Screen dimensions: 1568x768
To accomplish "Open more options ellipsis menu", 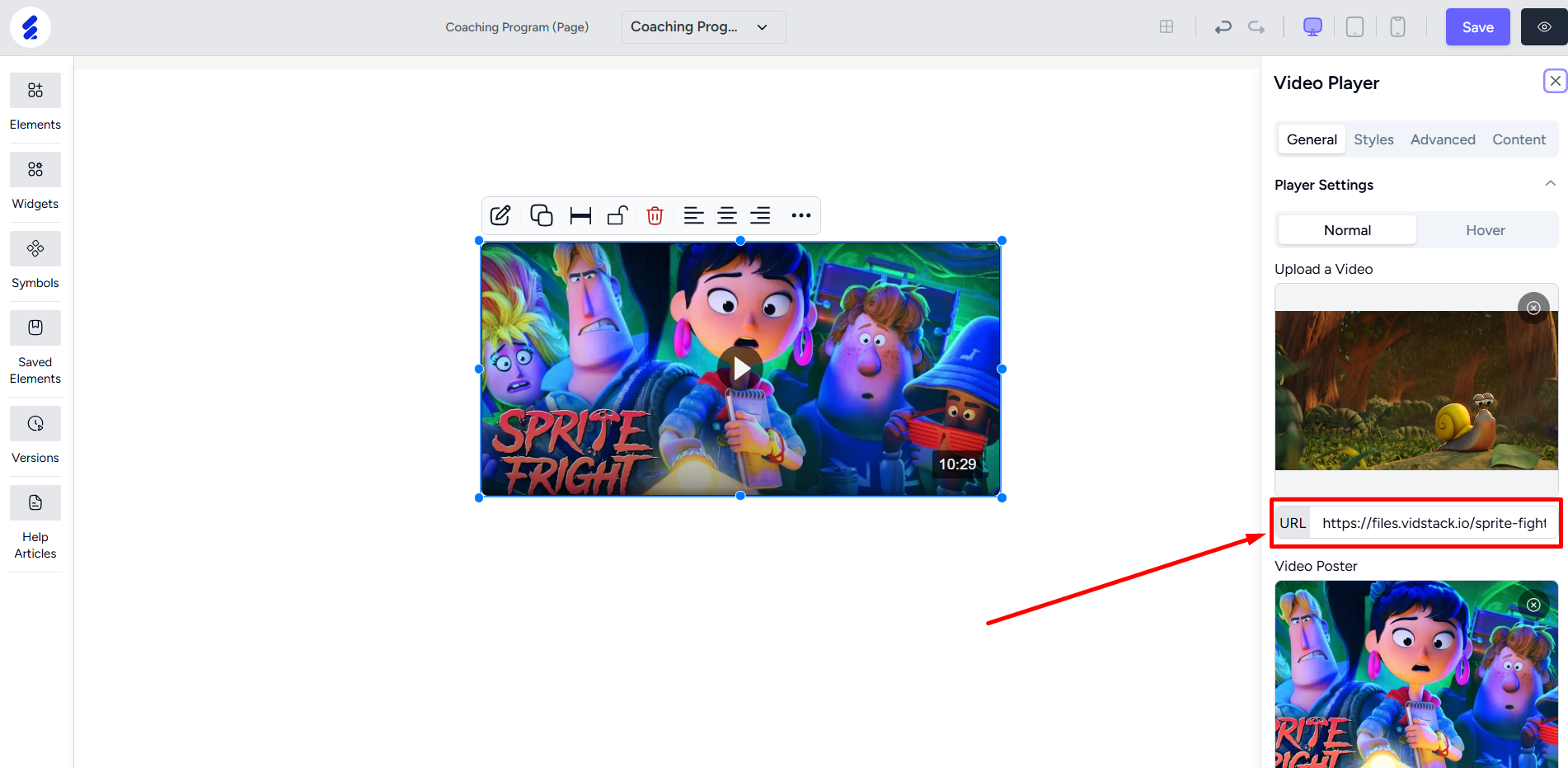I will [801, 216].
